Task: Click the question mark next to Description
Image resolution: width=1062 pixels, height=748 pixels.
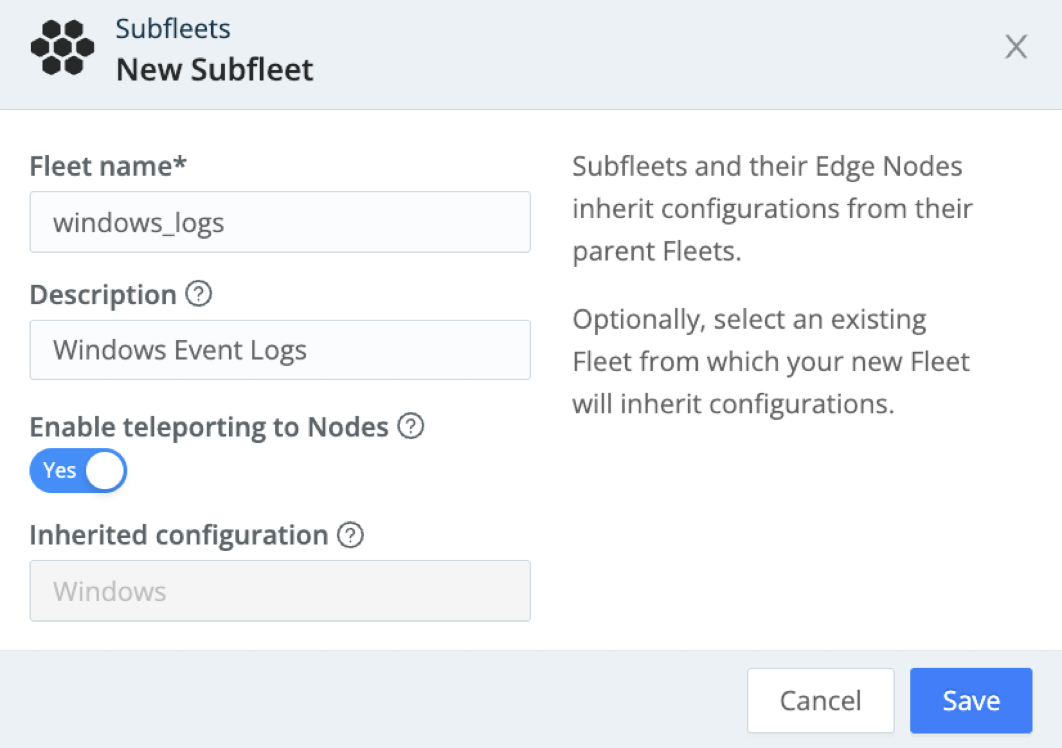Action: tap(199, 295)
